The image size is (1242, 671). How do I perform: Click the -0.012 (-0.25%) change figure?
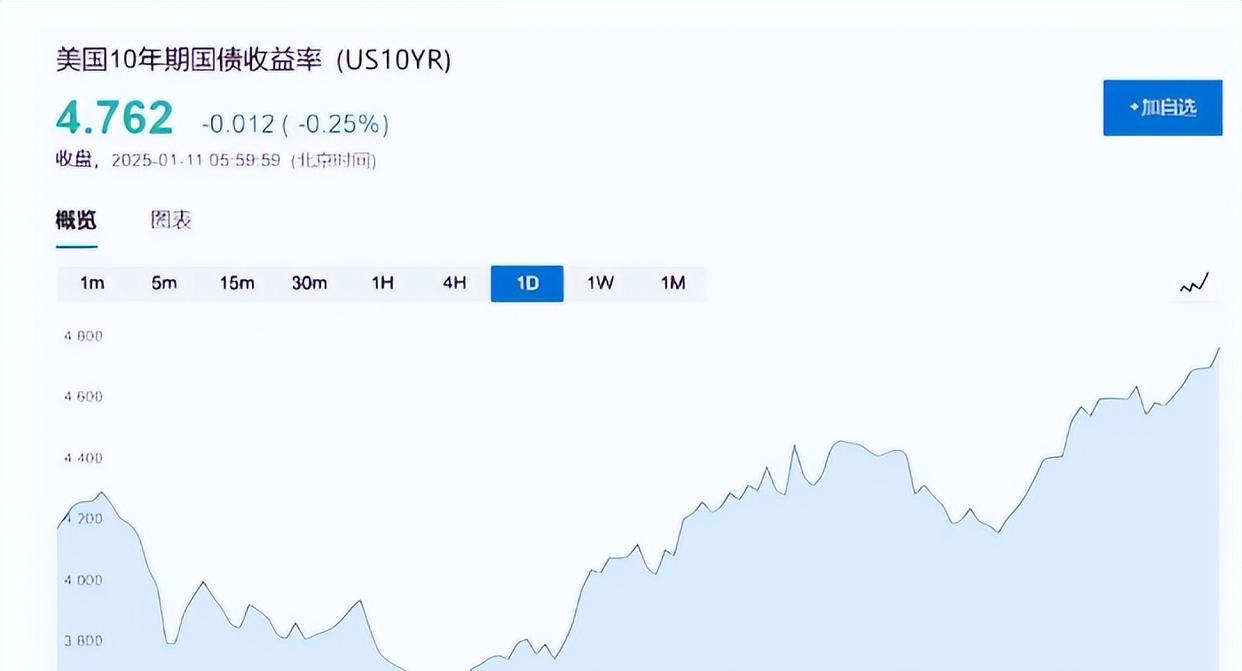coord(295,124)
